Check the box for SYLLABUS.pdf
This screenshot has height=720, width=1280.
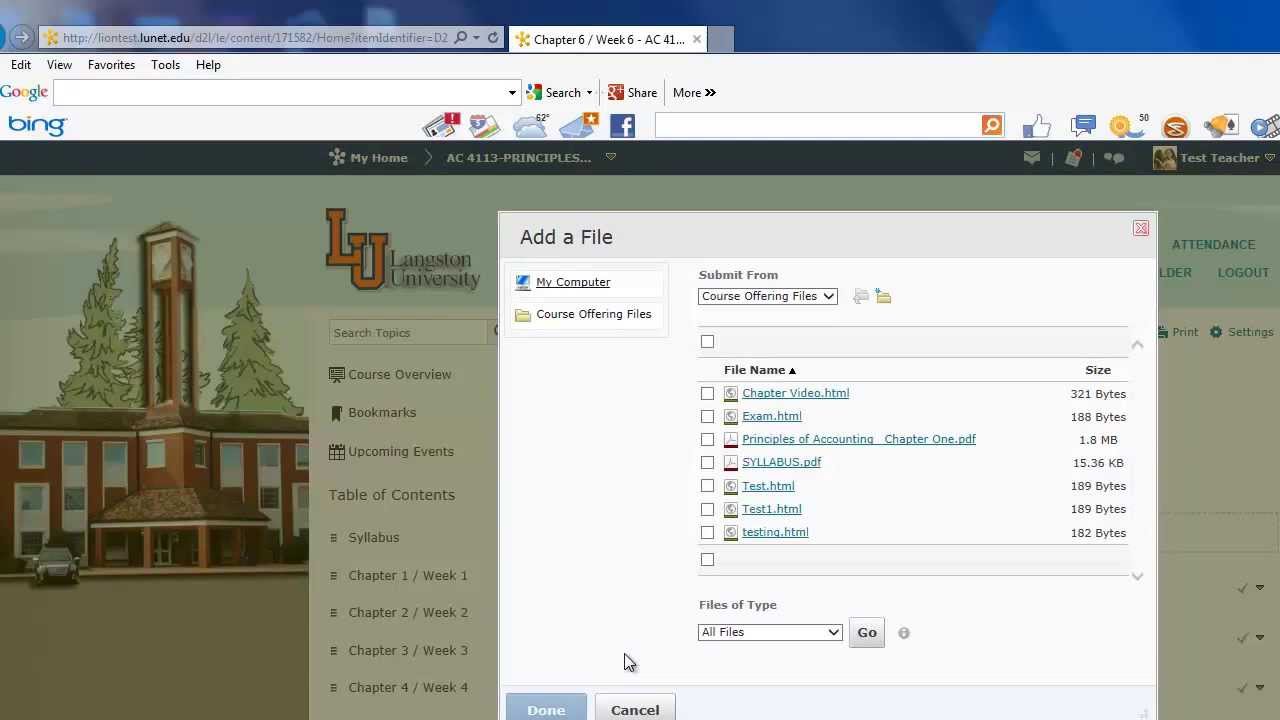coord(707,463)
